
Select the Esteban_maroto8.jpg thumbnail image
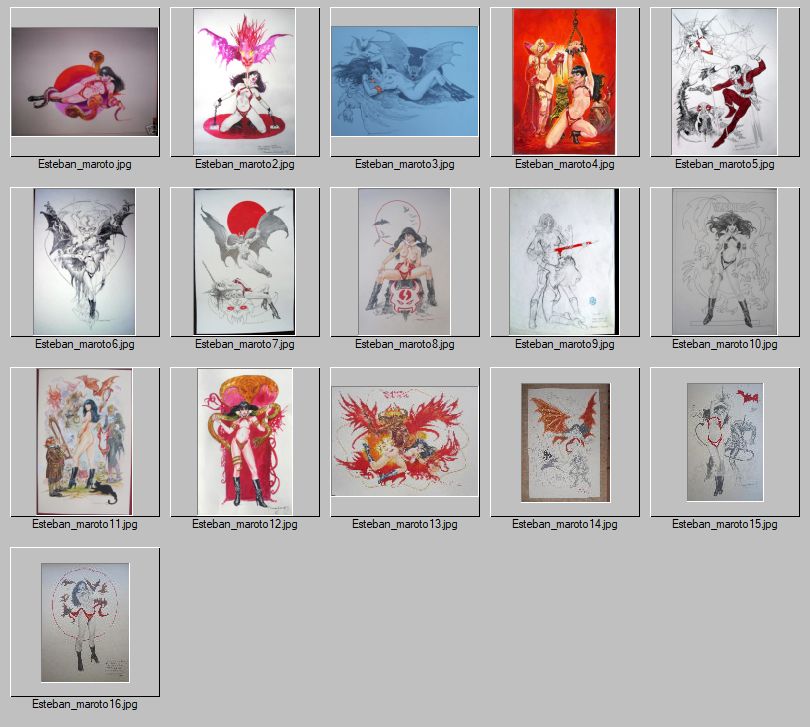pos(404,261)
